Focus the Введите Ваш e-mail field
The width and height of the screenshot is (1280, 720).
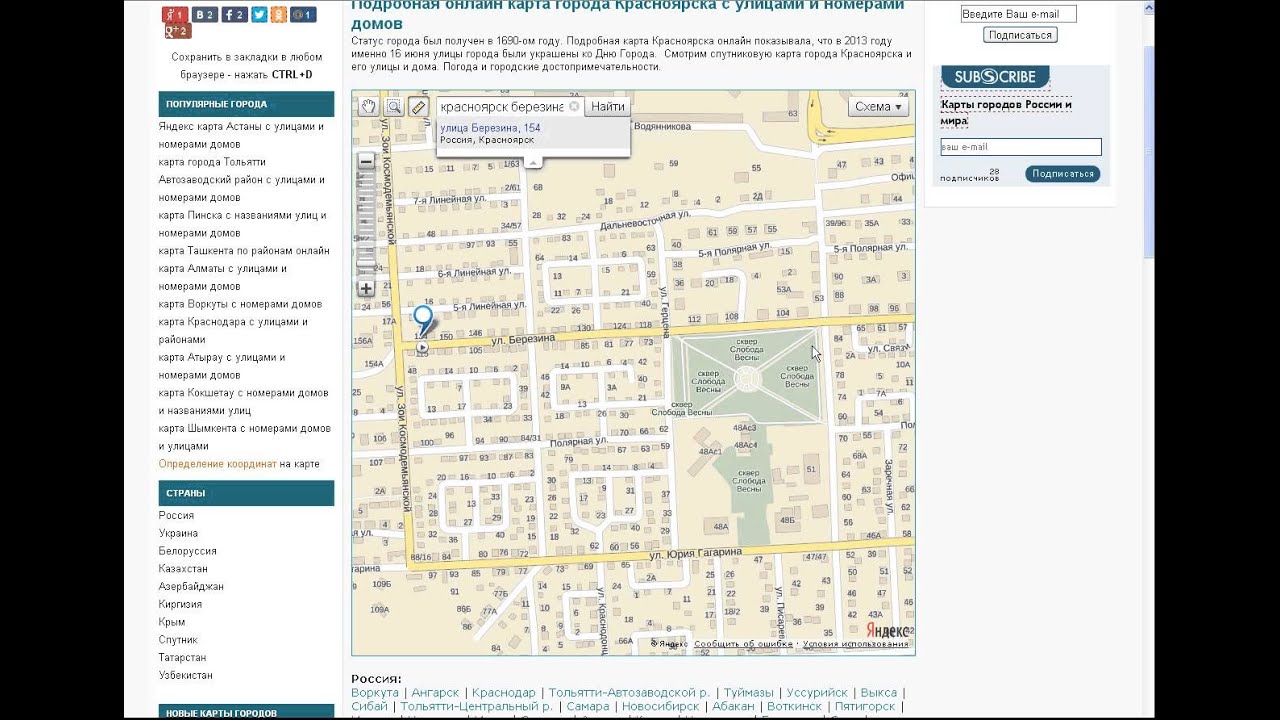(1018, 14)
